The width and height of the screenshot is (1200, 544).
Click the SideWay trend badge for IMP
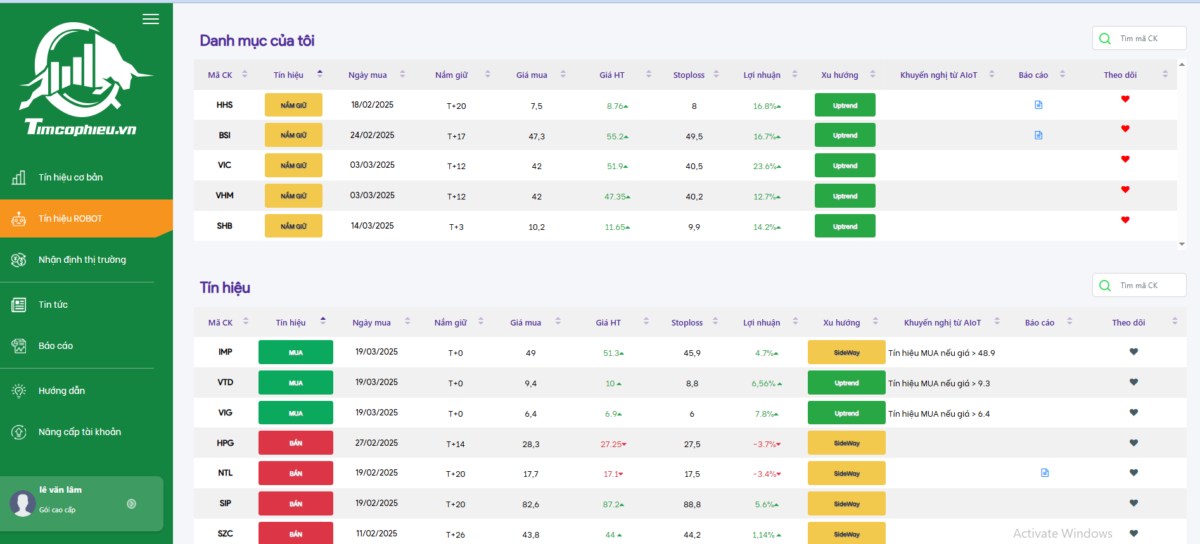tap(846, 352)
